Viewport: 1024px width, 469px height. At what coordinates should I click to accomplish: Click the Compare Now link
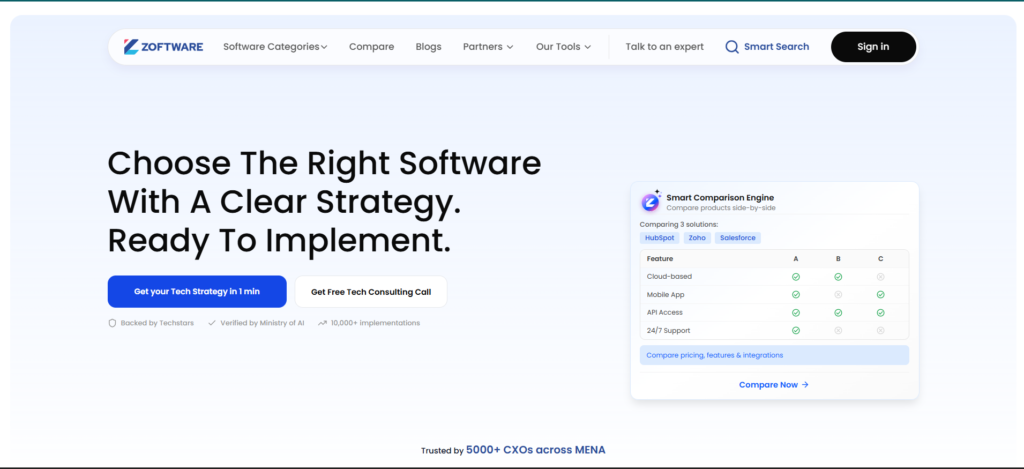click(x=774, y=385)
